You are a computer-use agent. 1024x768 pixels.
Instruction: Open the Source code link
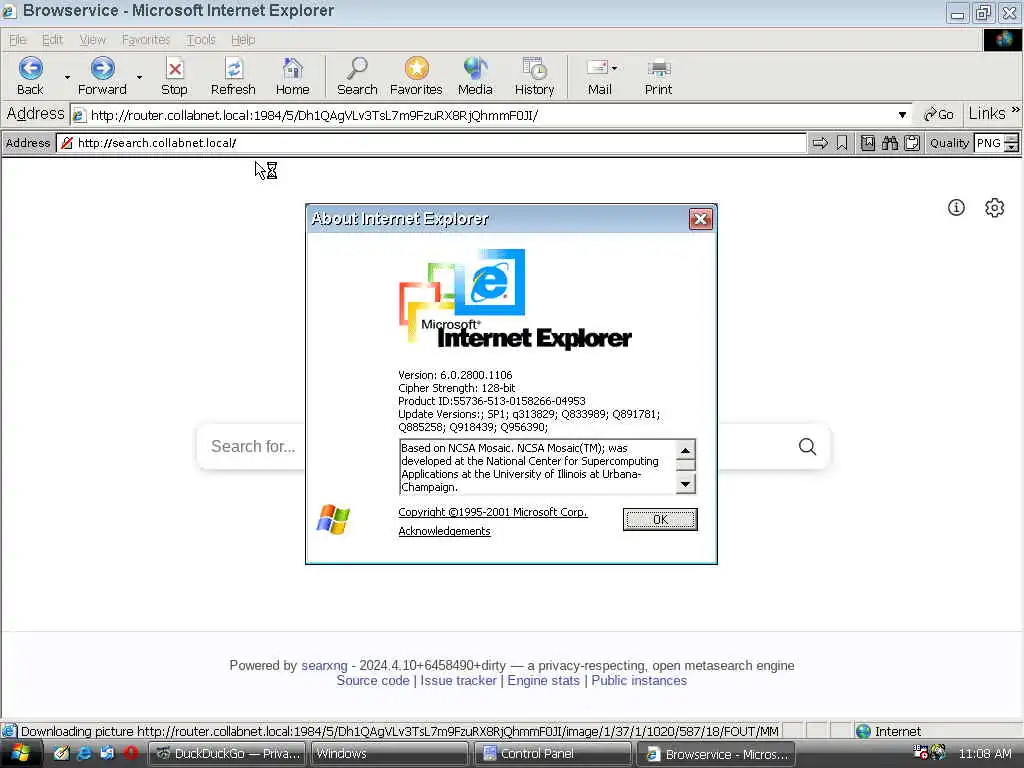coord(373,680)
